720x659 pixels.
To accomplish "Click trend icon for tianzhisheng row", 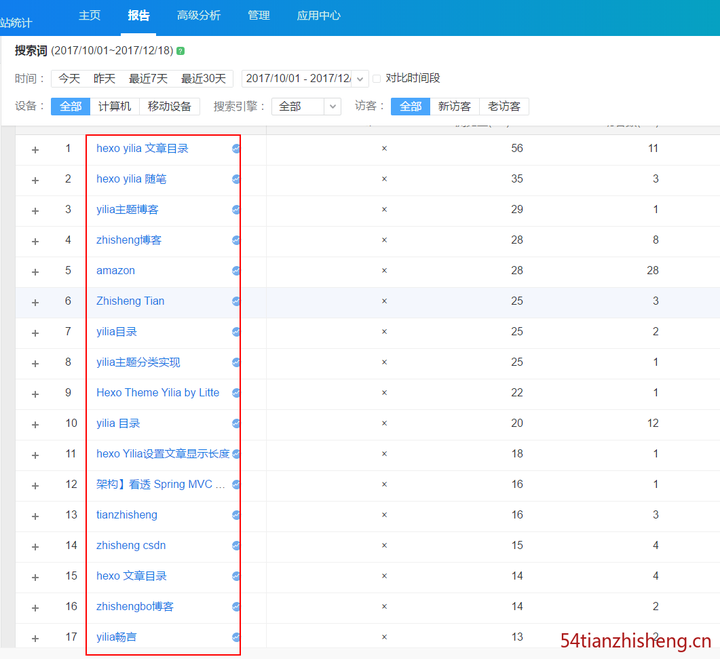I will (x=236, y=515).
